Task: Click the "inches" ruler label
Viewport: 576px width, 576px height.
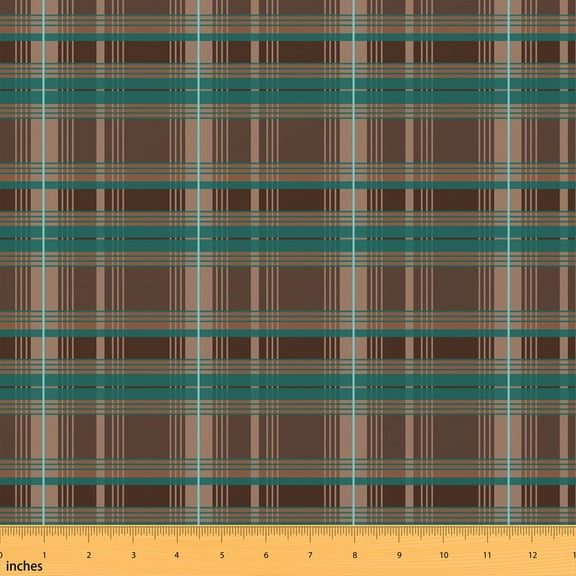Action: 24,566
